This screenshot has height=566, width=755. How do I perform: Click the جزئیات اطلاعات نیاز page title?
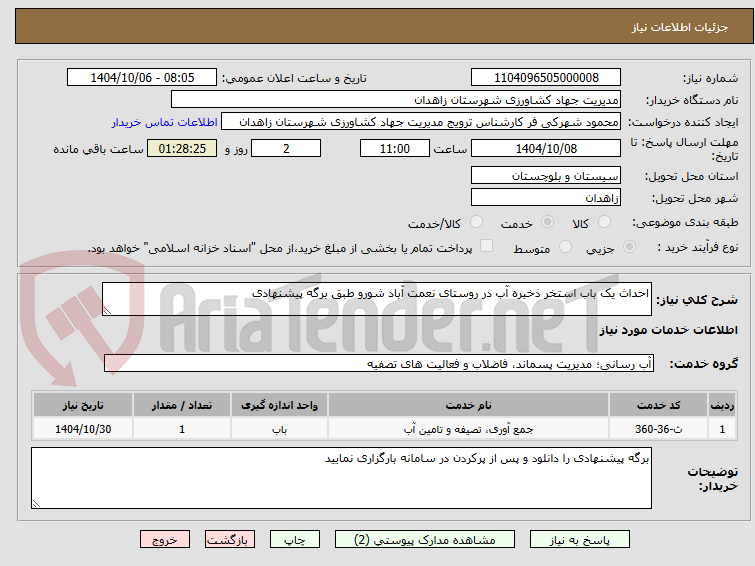pos(679,27)
